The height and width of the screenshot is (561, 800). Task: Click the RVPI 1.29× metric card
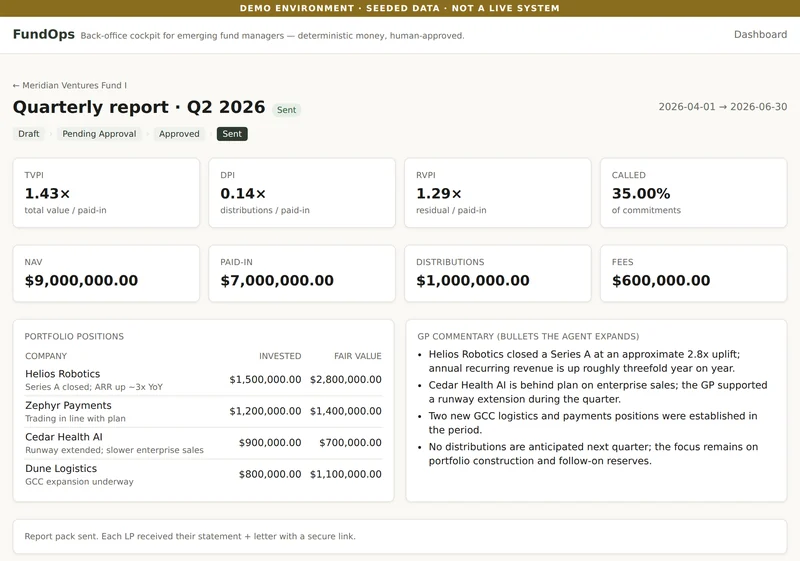(498, 193)
